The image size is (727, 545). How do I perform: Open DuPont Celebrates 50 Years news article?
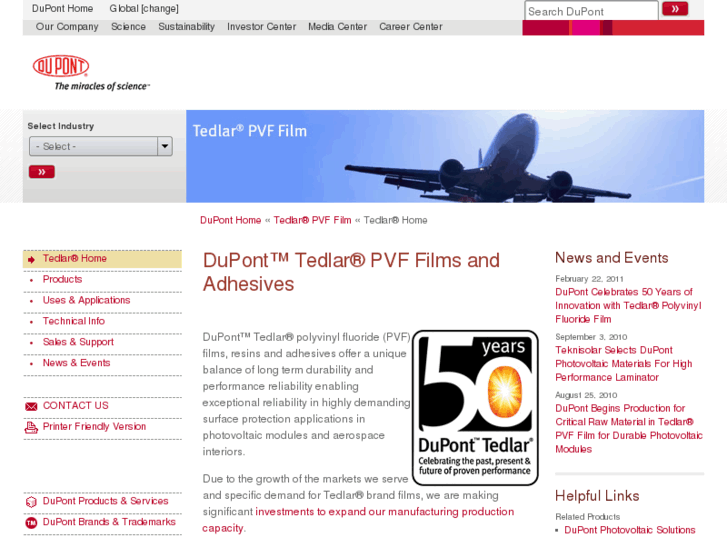[x=628, y=306]
